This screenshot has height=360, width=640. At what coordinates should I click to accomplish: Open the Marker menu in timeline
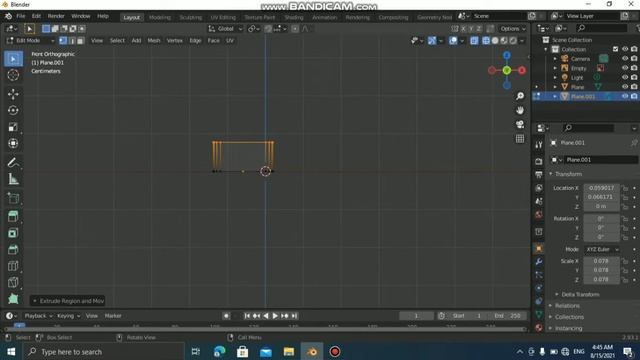click(x=113, y=316)
